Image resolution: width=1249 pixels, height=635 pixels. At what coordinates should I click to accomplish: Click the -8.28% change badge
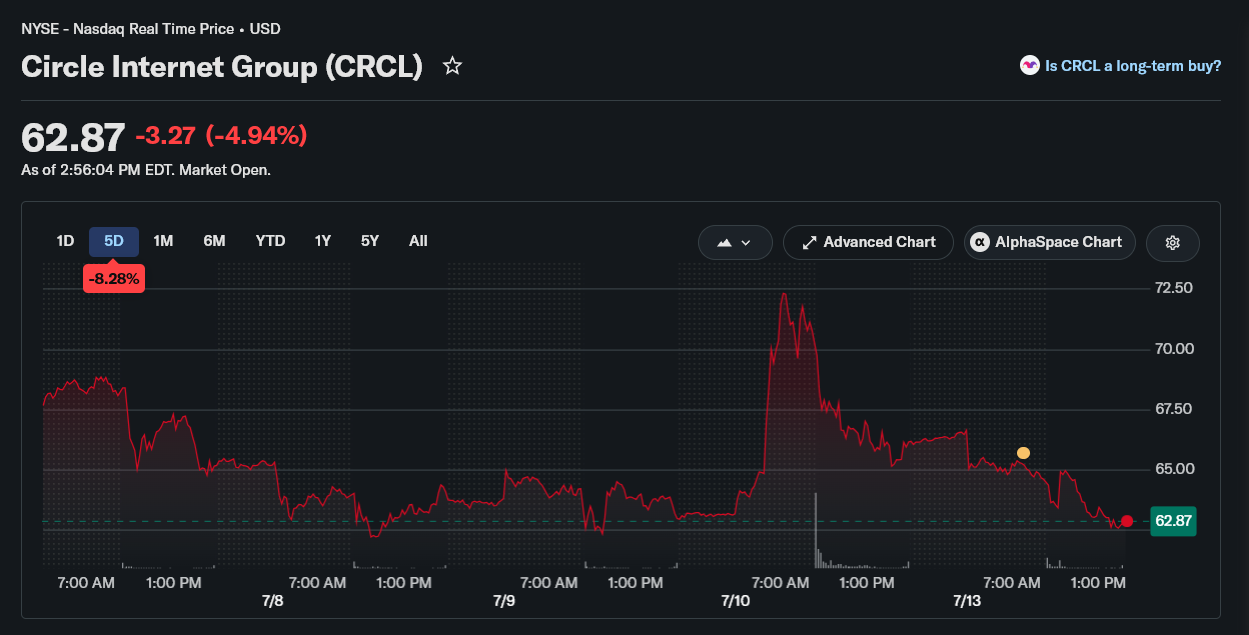pos(114,278)
